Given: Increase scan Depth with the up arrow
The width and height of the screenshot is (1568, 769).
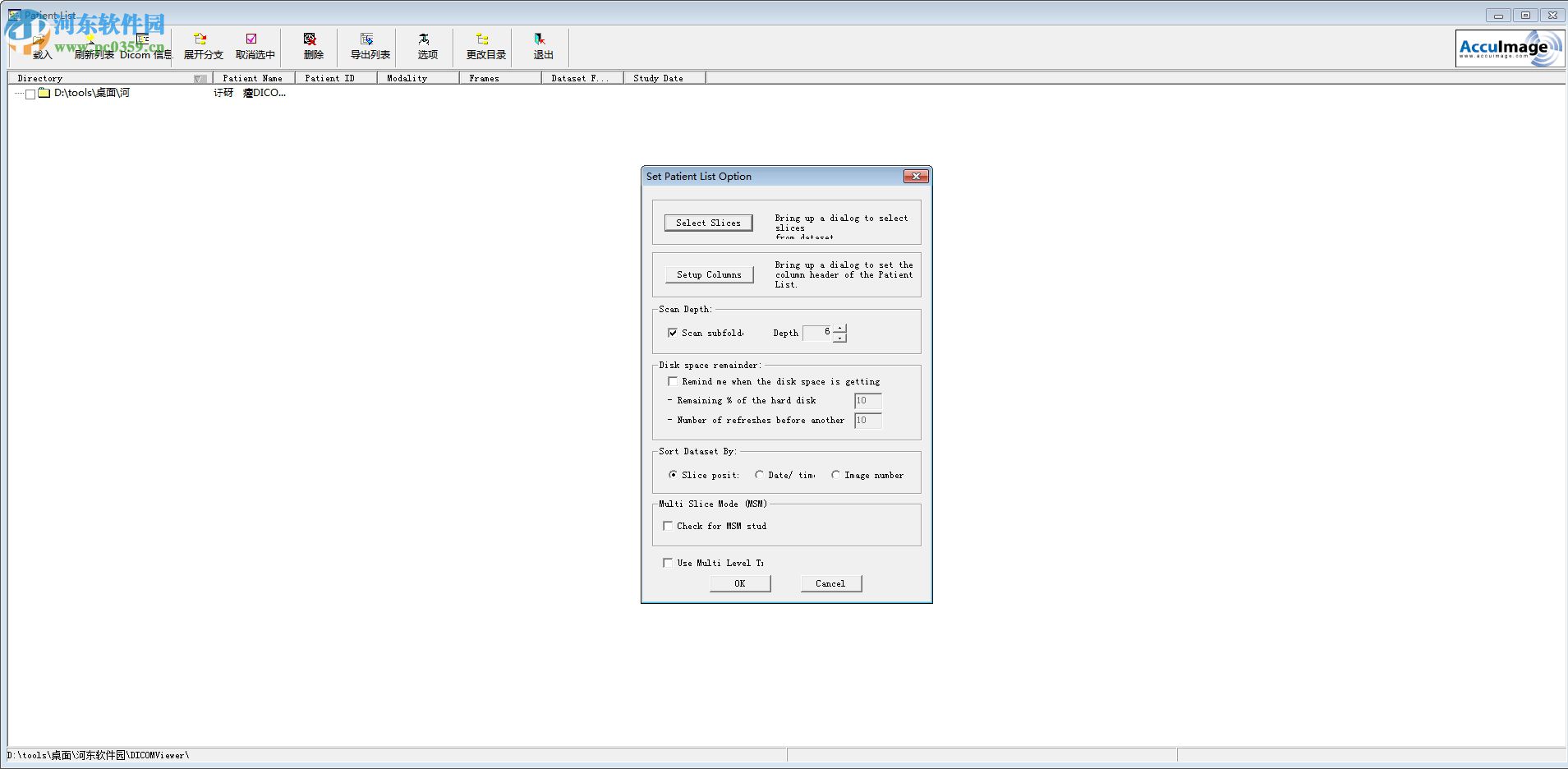Looking at the screenshot, I should 839,329.
